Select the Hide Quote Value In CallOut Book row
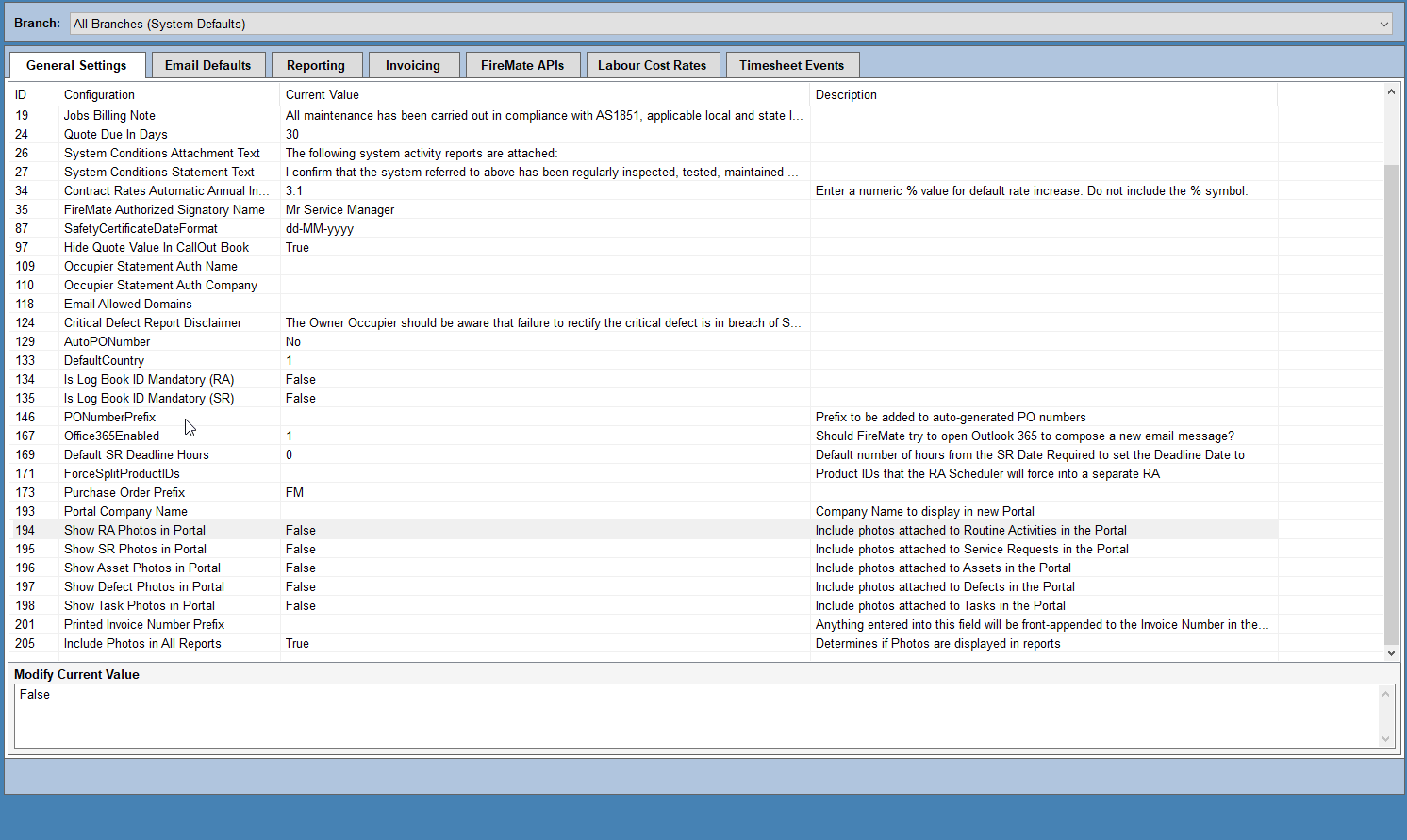The height and width of the screenshot is (840, 1407). click(377, 247)
